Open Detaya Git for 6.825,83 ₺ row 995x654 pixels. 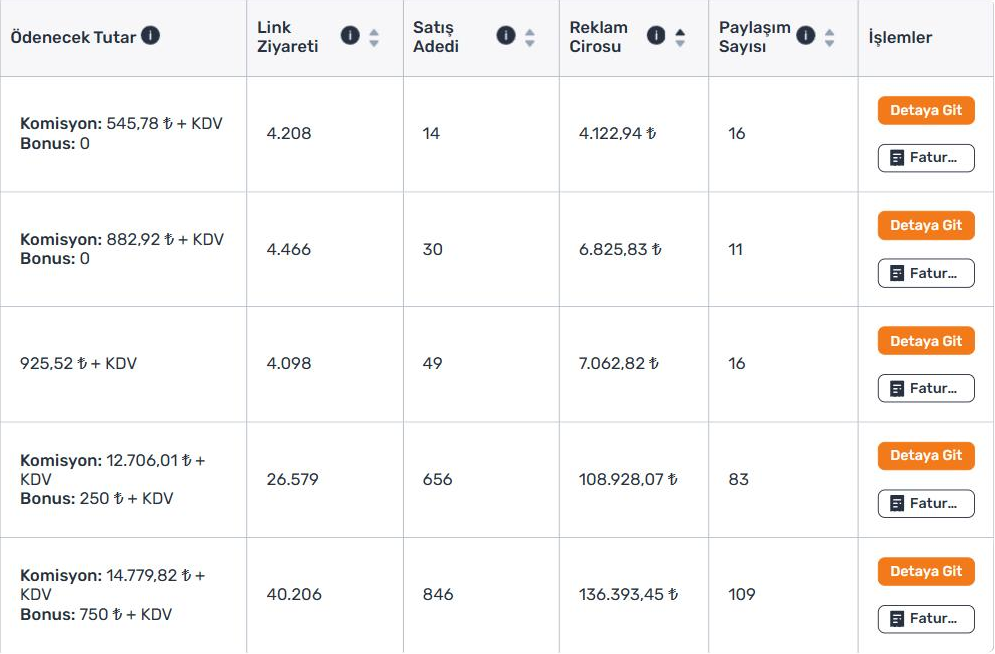pos(926,225)
